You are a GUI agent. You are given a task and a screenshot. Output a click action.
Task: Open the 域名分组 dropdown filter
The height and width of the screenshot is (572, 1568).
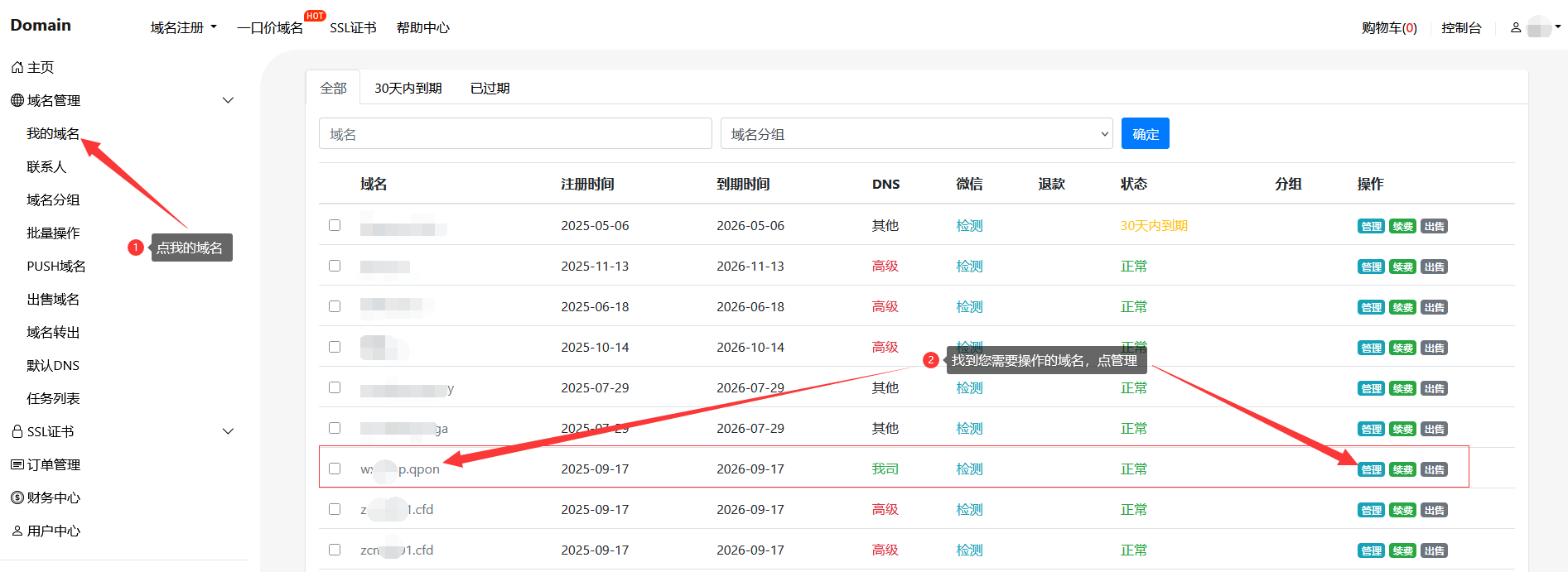(918, 134)
